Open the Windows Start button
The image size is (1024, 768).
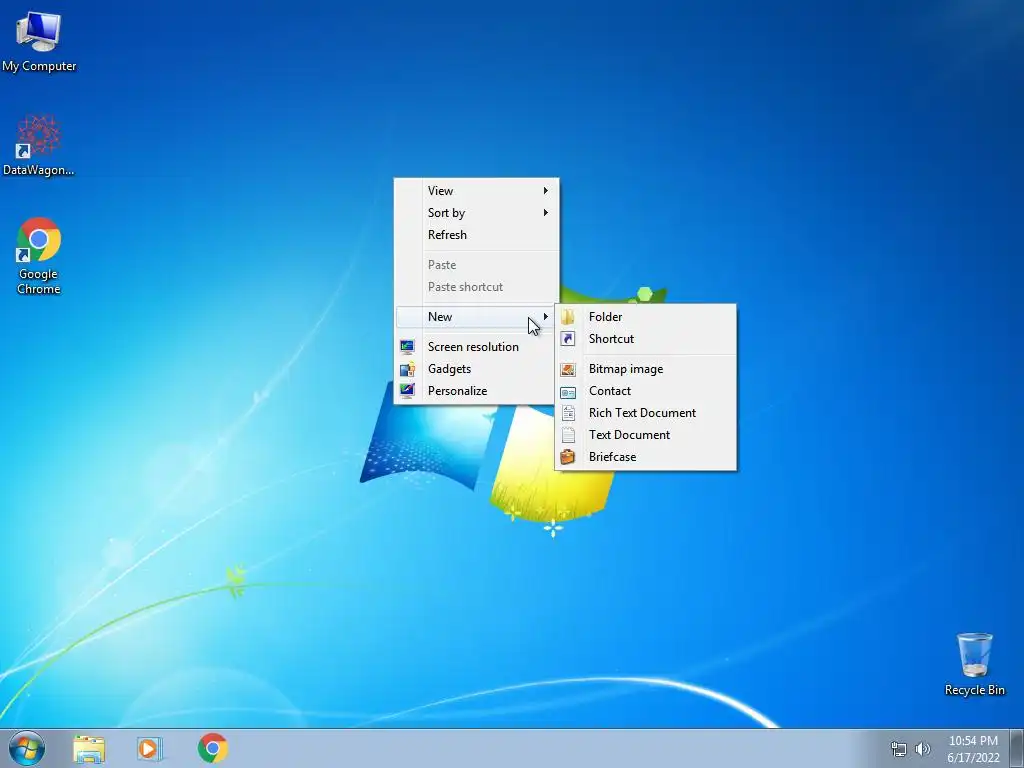pos(27,748)
